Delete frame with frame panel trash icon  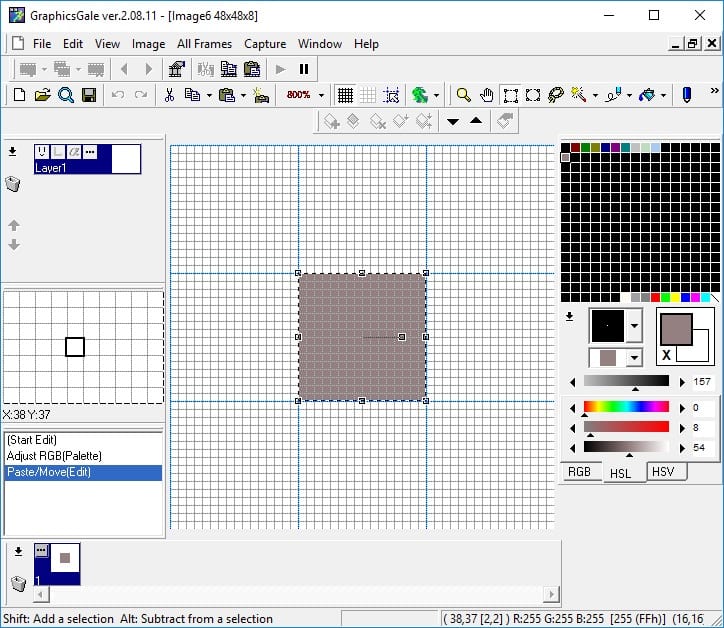click(18, 584)
